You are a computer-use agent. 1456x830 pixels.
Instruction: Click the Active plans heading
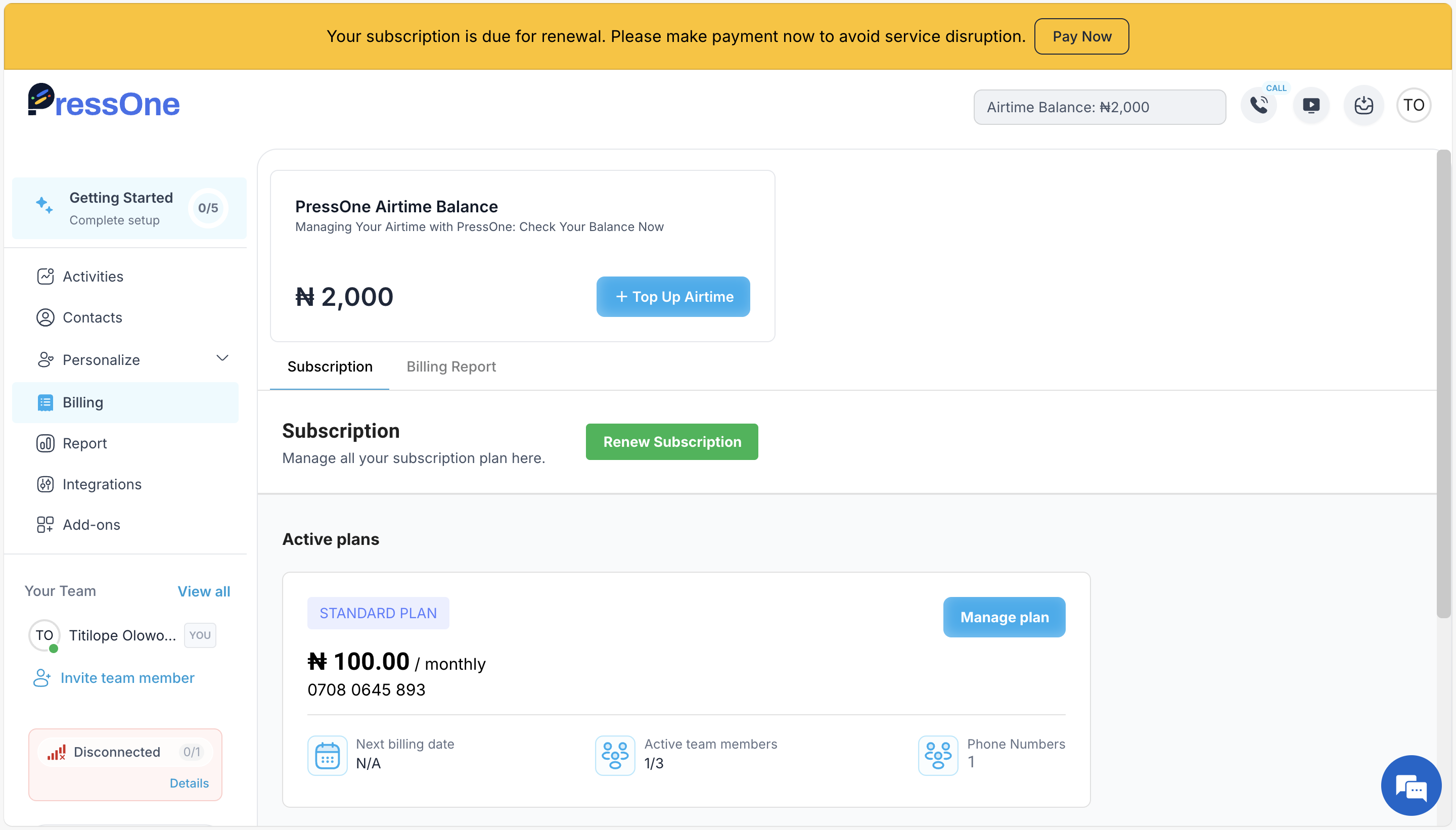coord(331,539)
